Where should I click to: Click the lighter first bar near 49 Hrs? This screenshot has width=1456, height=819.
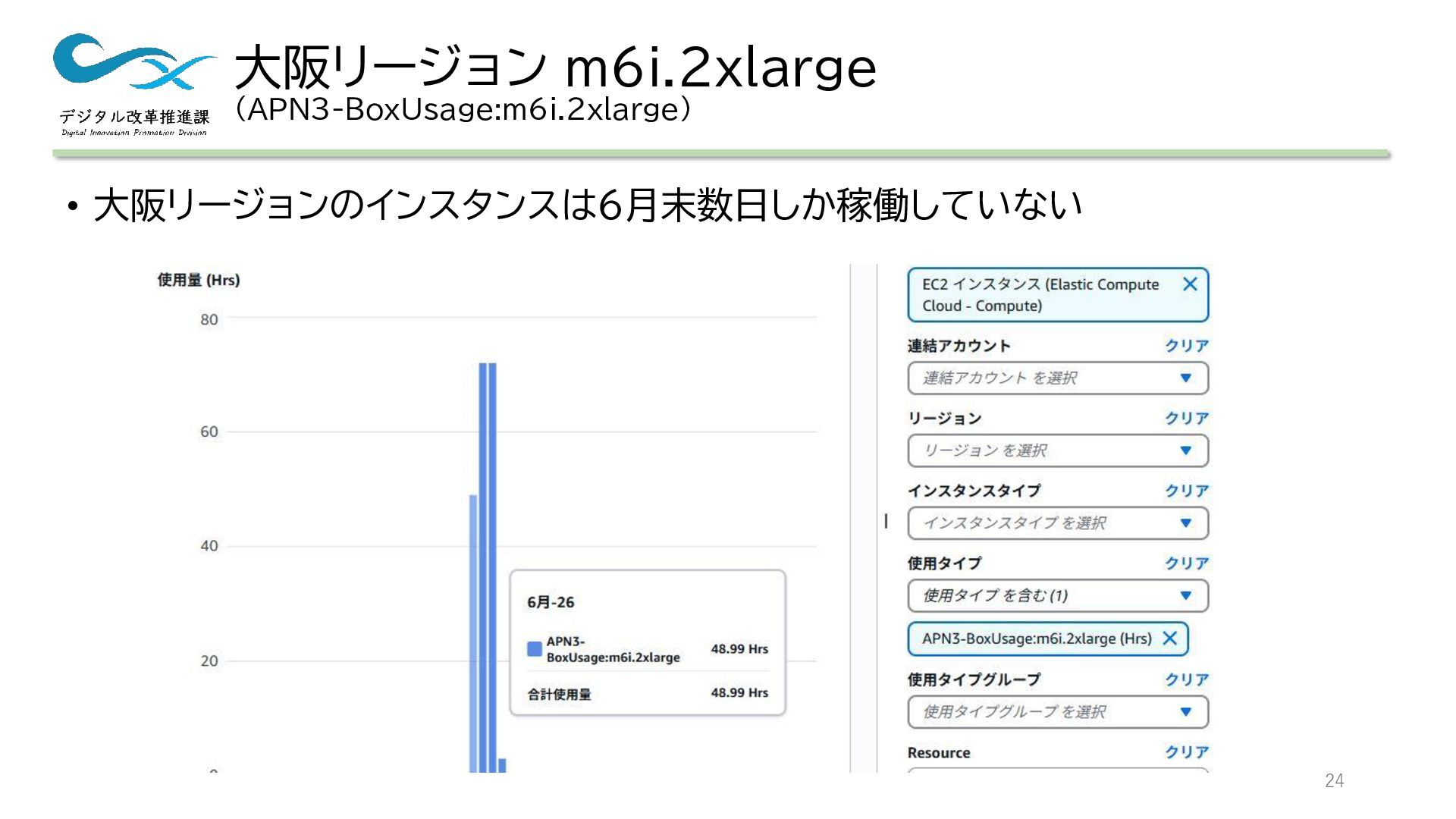pos(473,633)
